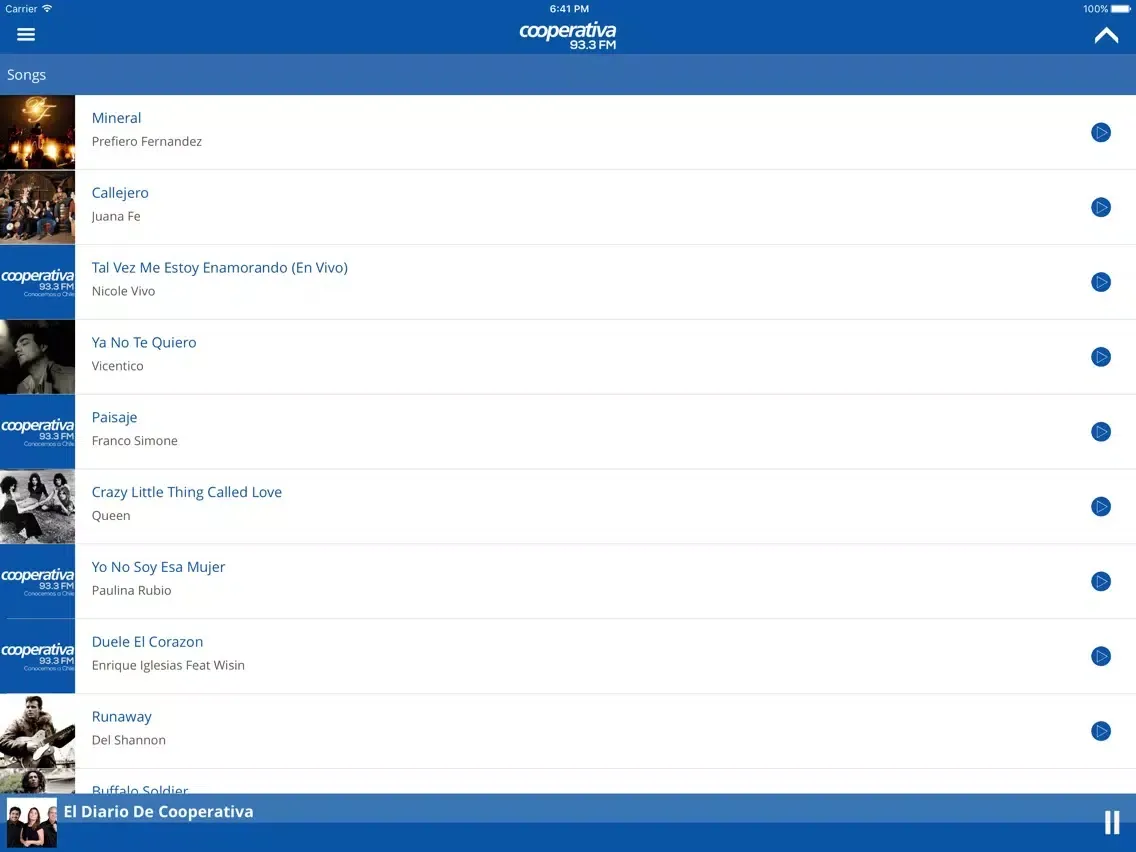Open Mineral album artwork
This screenshot has height=852, width=1136.
coord(37,133)
